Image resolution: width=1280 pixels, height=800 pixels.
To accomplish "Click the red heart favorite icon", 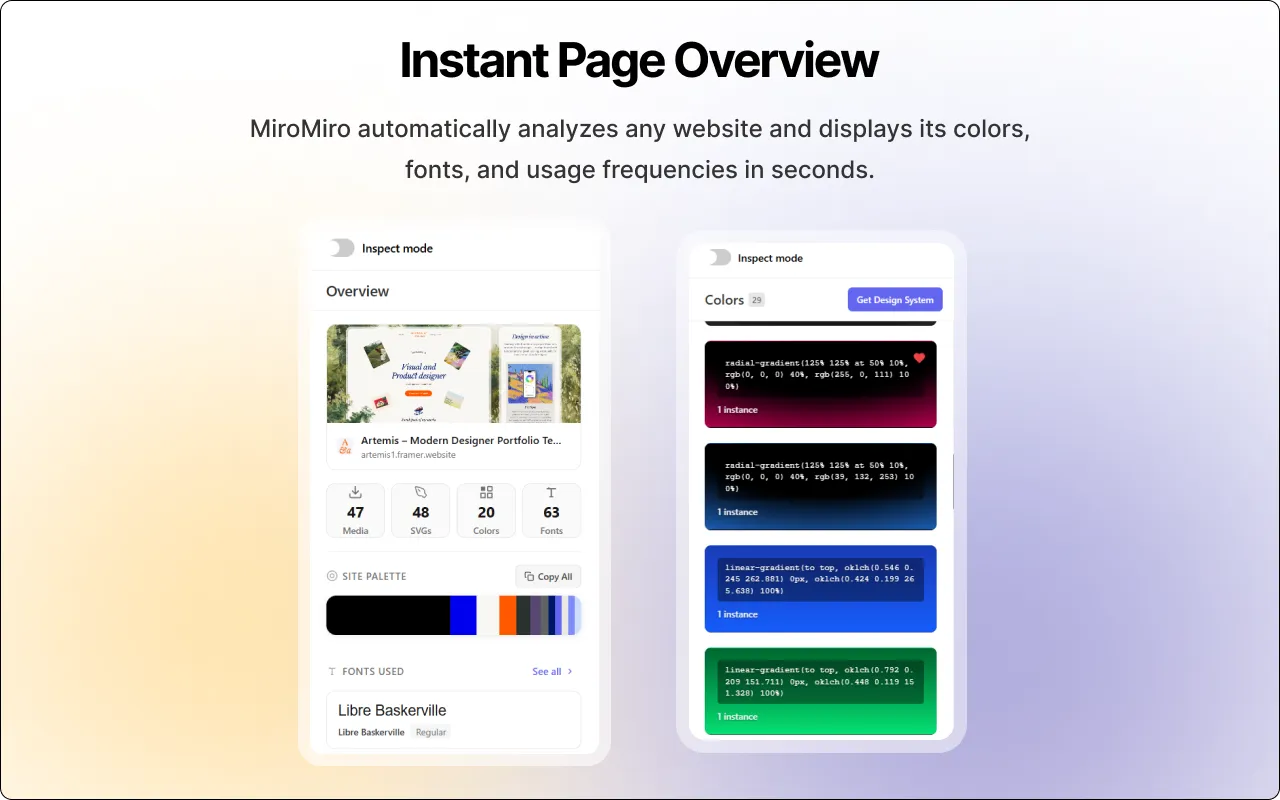I will (919, 358).
